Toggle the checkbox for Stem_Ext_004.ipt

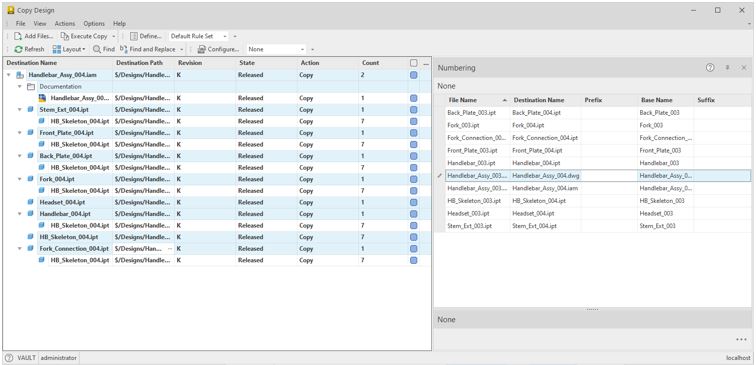pos(414,109)
